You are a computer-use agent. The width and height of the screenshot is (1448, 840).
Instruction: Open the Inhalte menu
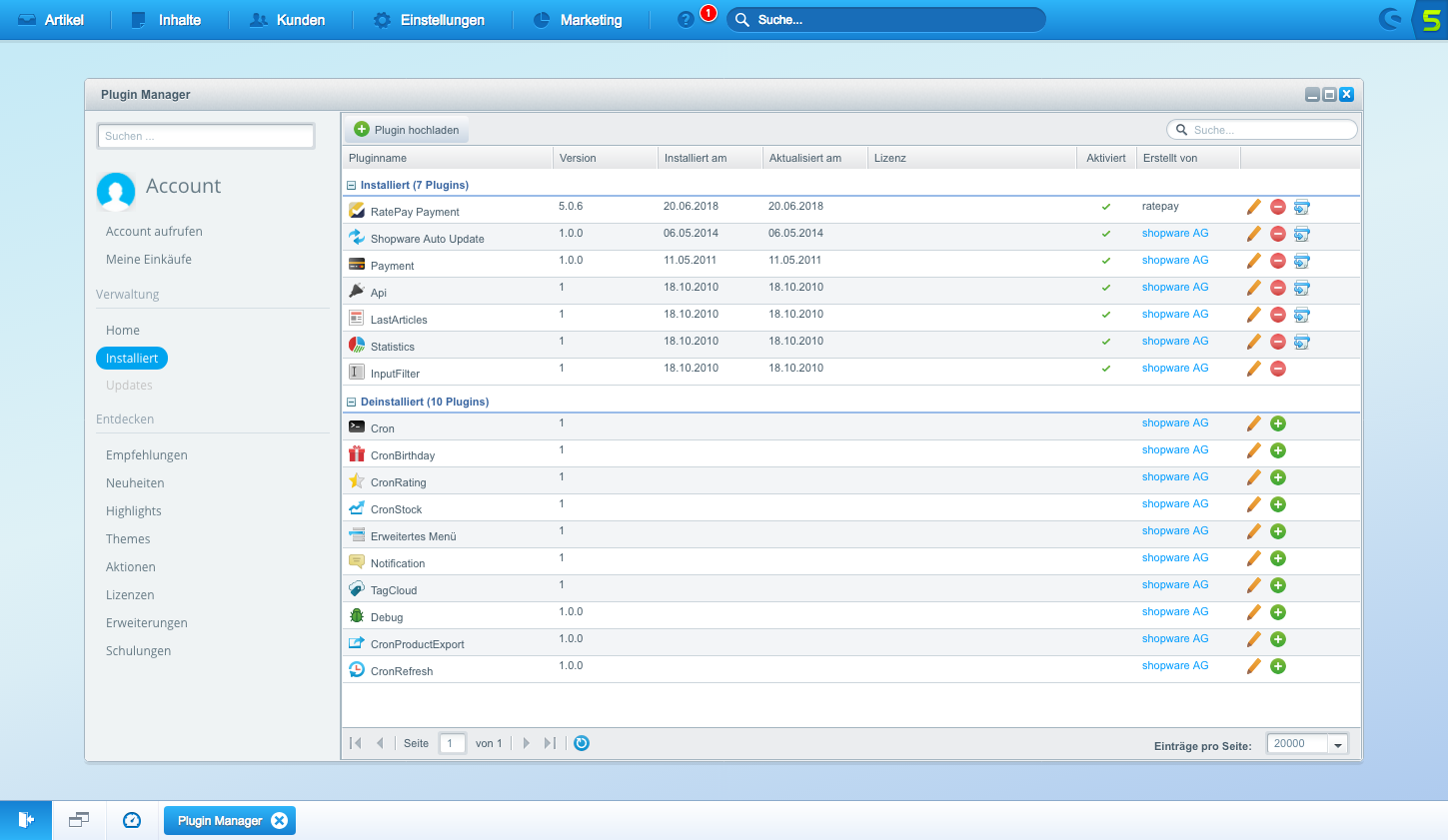(x=166, y=20)
